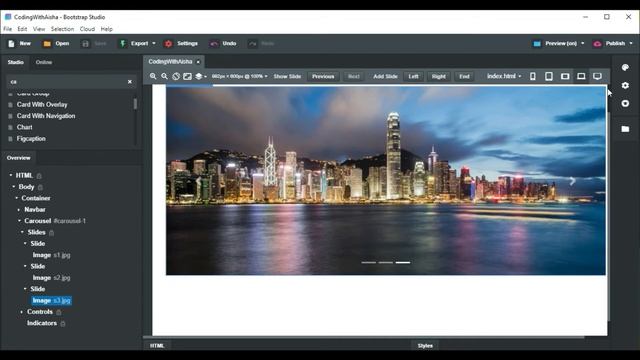Click the Show Slide button
Screen dimensions: 640x360
tap(287, 76)
